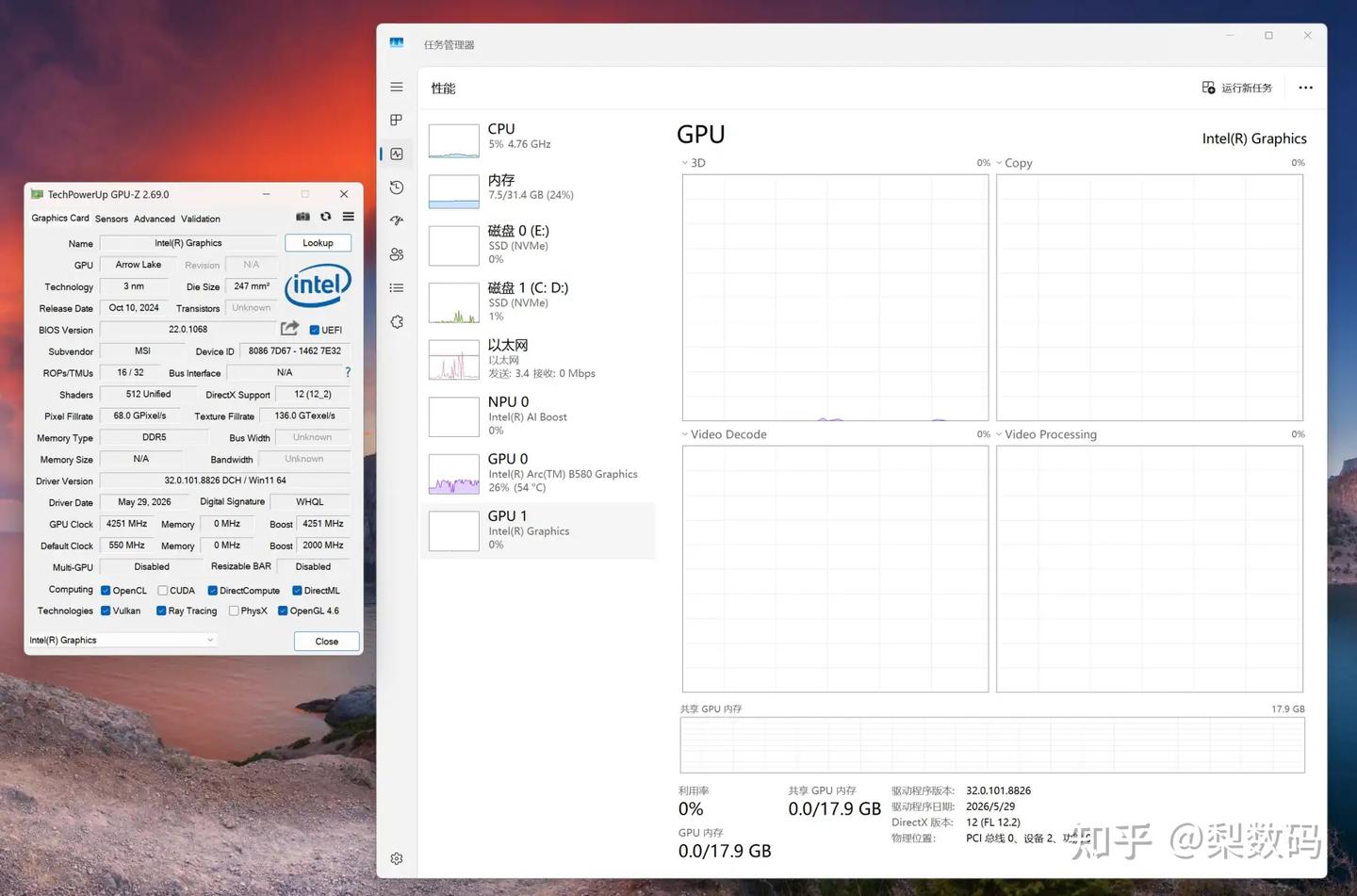Toggle the UEFI checkbox in GPU-Z
Screen dimensions: 1357x896
pyautogui.click(x=315, y=330)
